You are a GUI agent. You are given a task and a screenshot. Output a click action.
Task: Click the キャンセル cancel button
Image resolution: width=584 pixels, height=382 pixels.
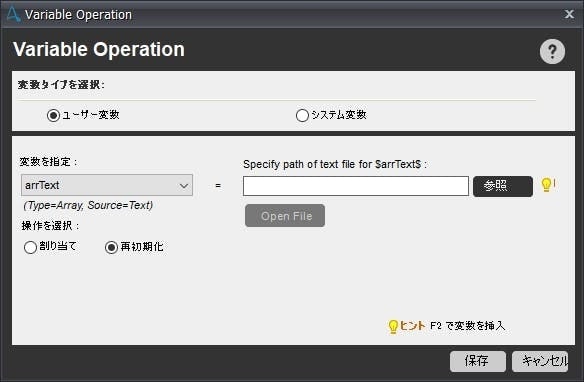540,361
